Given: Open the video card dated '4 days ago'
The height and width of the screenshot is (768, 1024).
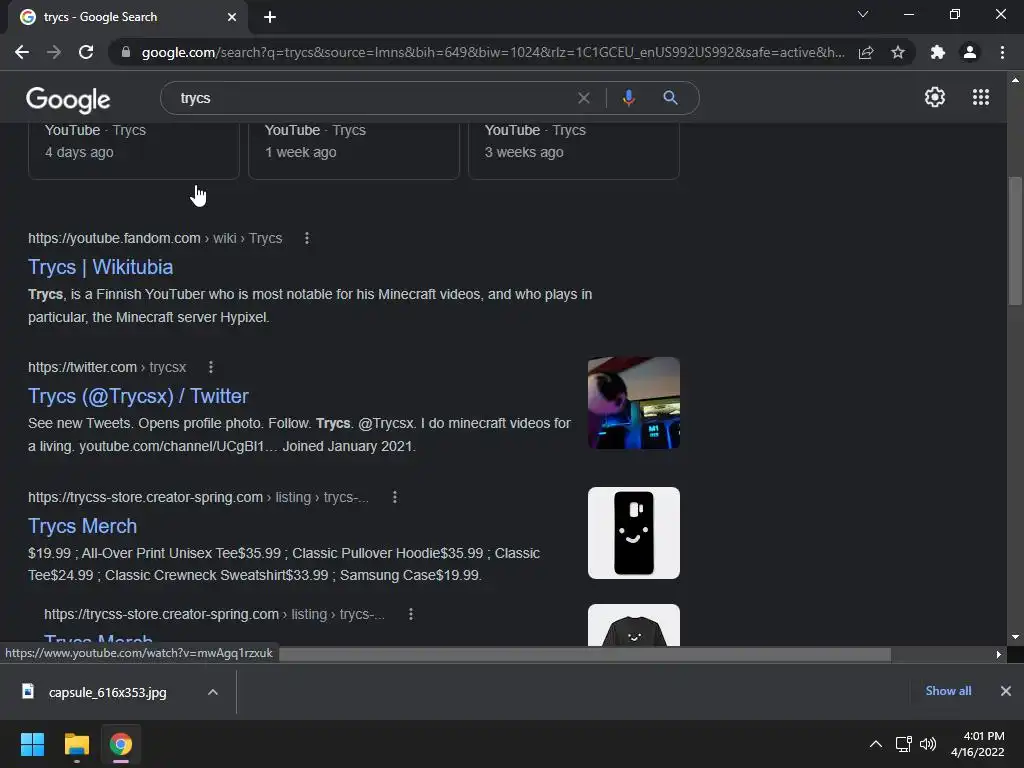Looking at the screenshot, I should pos(134,150).
